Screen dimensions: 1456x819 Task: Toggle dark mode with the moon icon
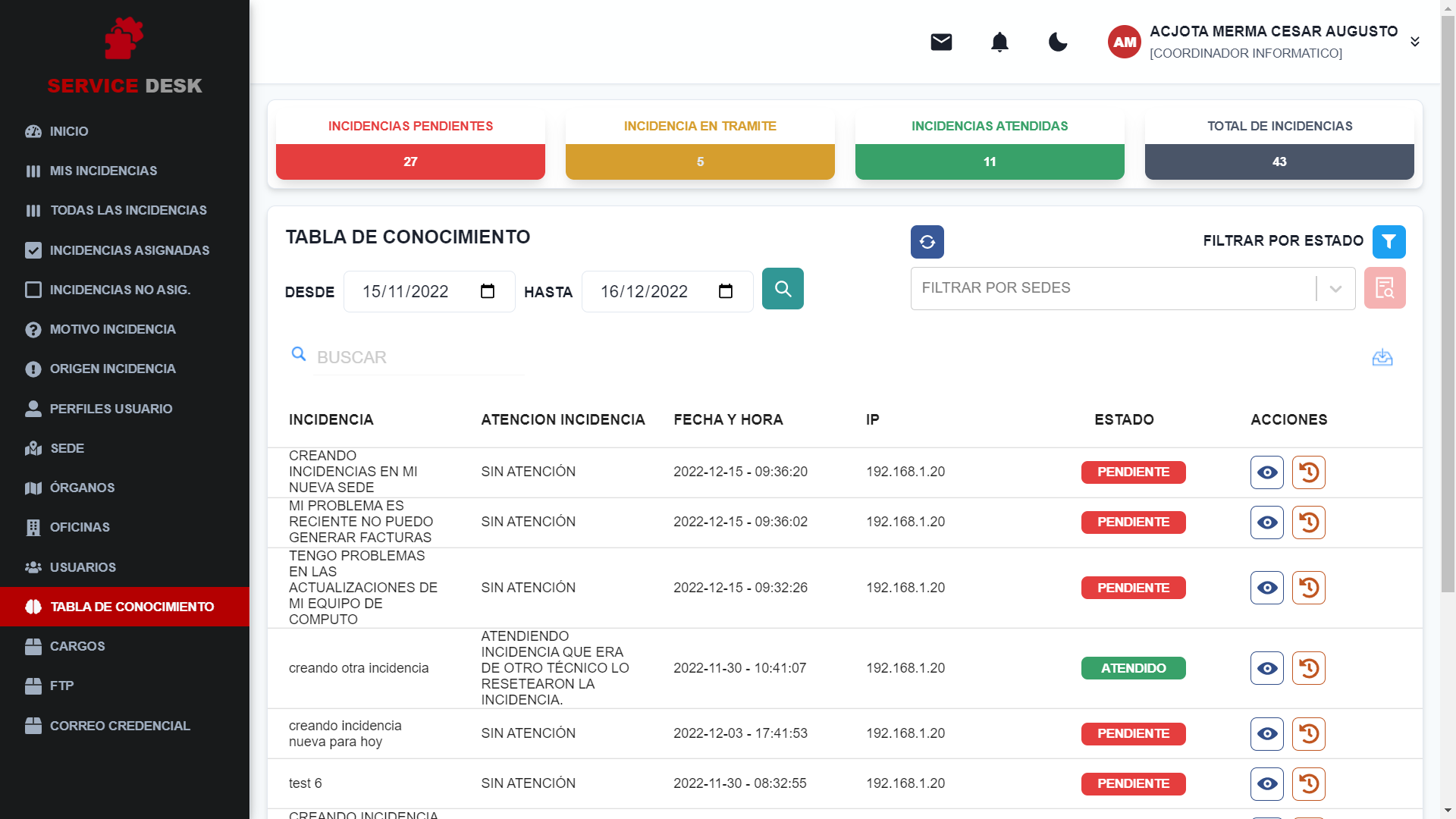pos(1057,42)
